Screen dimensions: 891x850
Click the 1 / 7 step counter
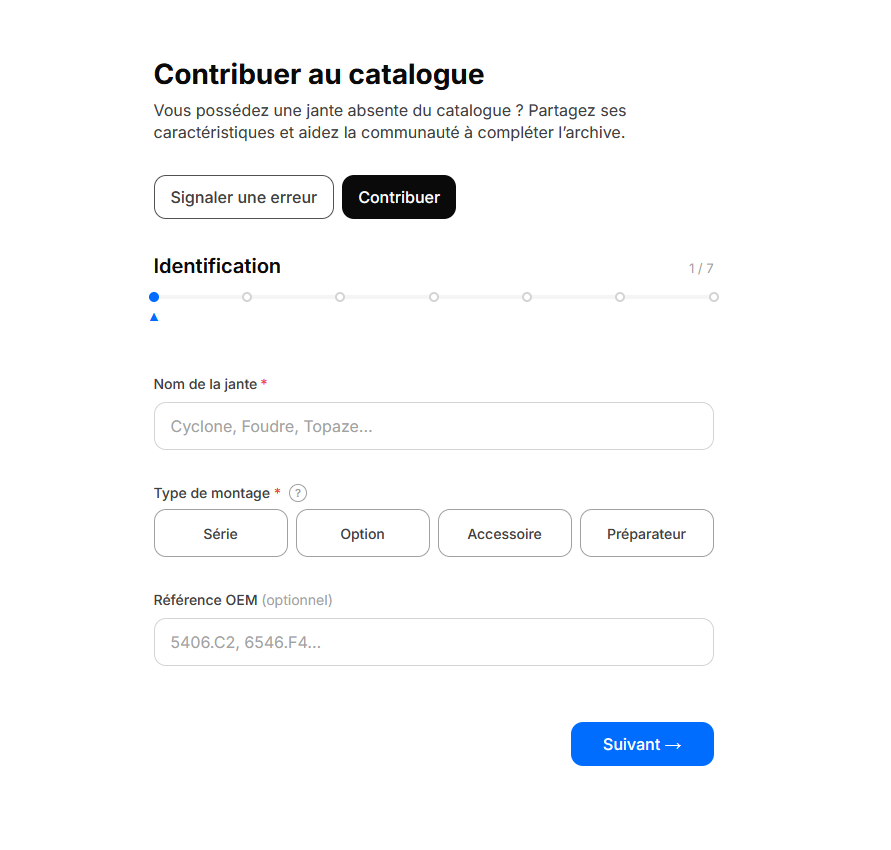[x=701, y=268]
